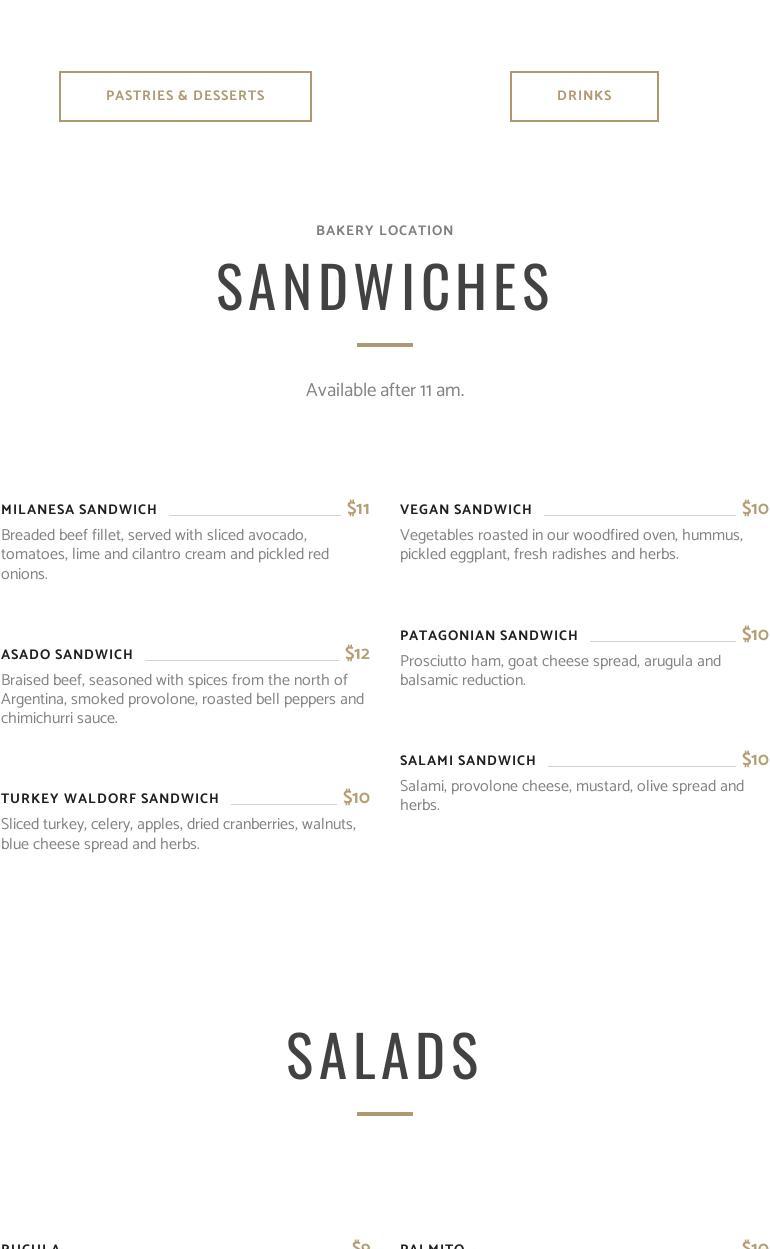The image size is (770, 1249).
Task: Click the Patagonian Sandwich item name
Action: [x=489, y=636]
